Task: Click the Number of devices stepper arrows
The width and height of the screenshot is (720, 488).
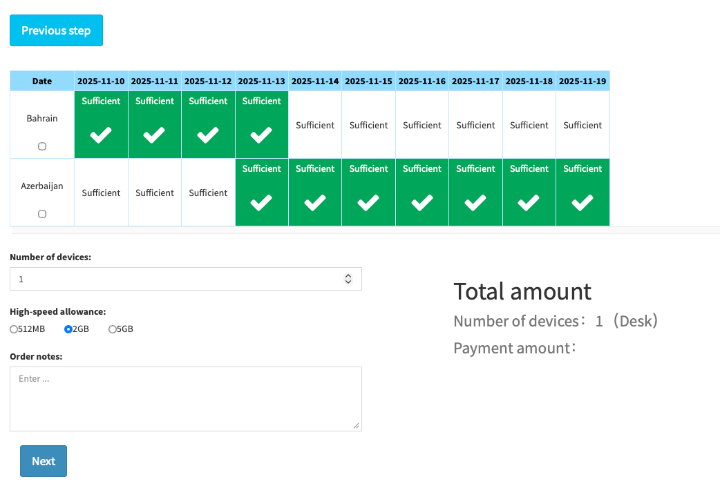Action: [348, 279]
